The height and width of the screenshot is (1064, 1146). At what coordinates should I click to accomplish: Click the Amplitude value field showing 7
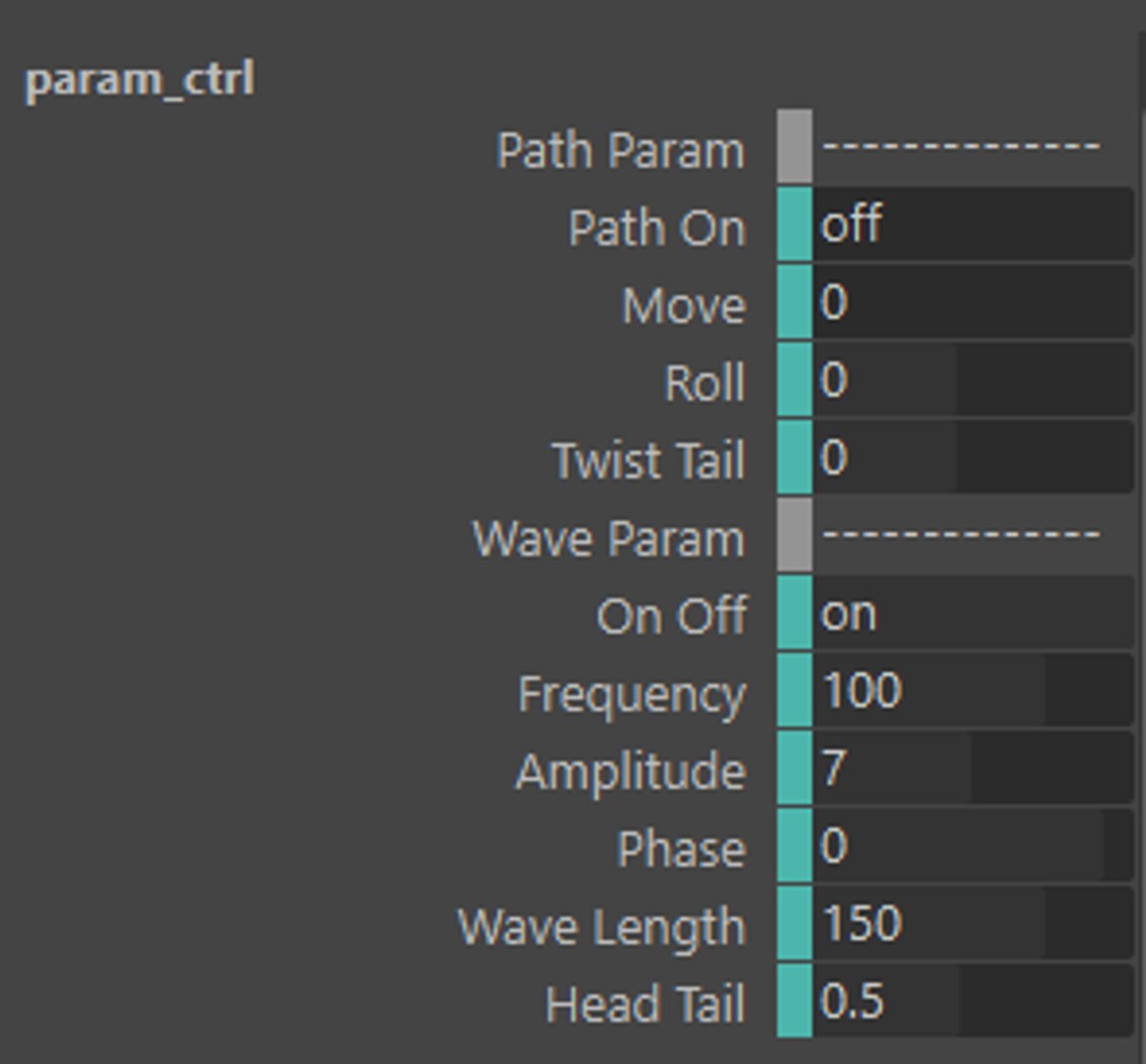(x=972, y=768)
